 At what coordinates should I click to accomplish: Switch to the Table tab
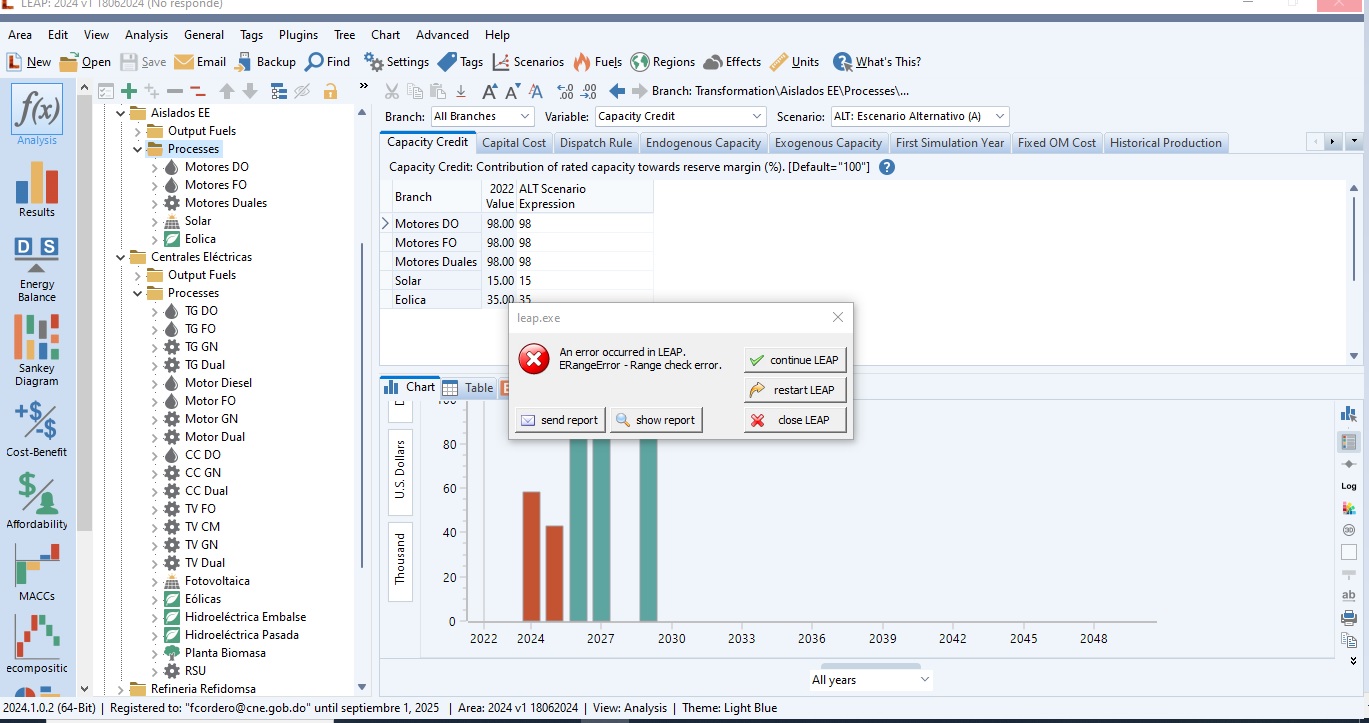pos(468,388)
